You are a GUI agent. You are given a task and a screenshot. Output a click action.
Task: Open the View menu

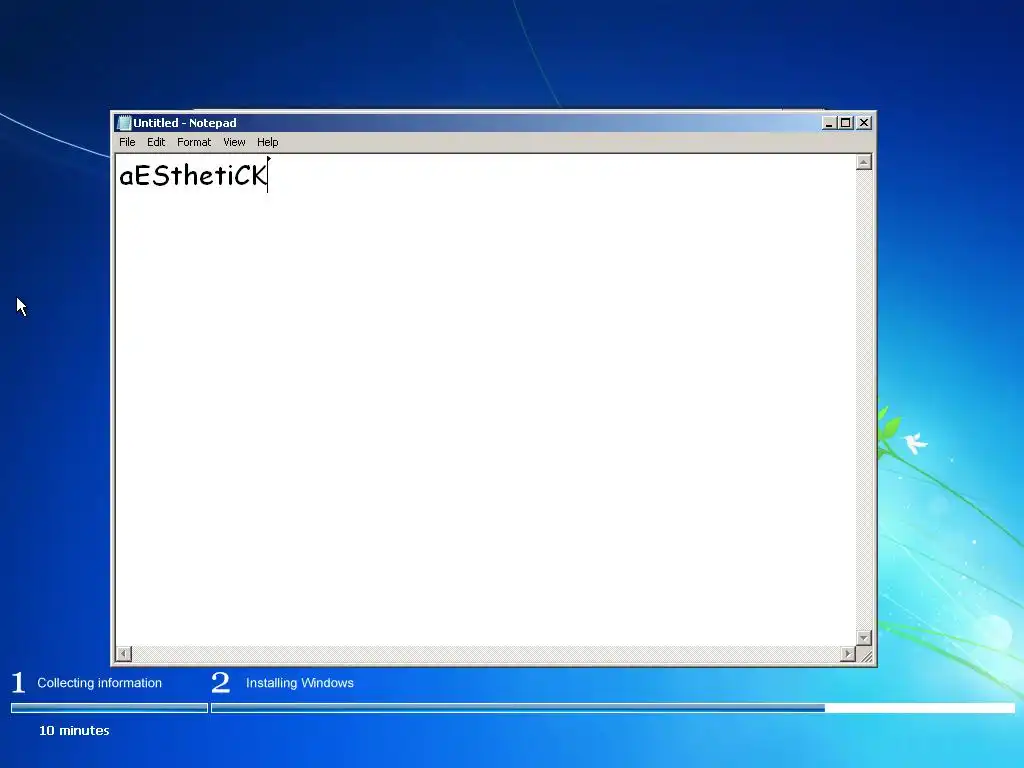234,142
